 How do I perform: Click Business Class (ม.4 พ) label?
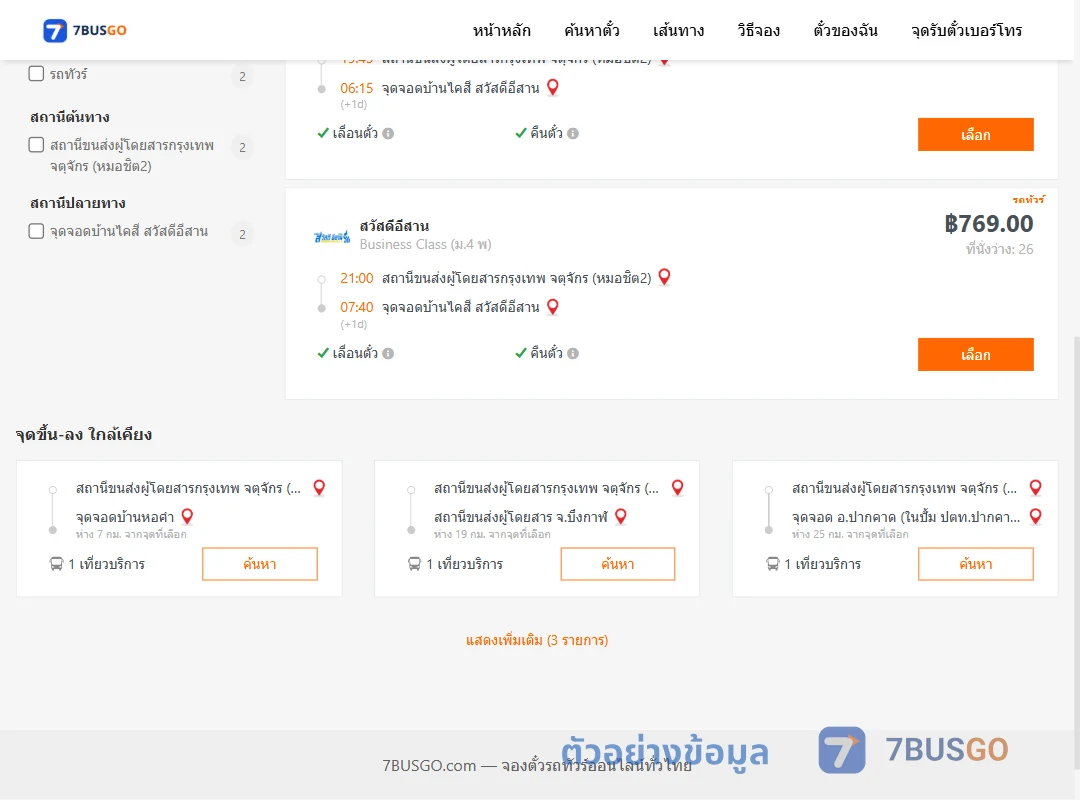click(x=426, y=245)
